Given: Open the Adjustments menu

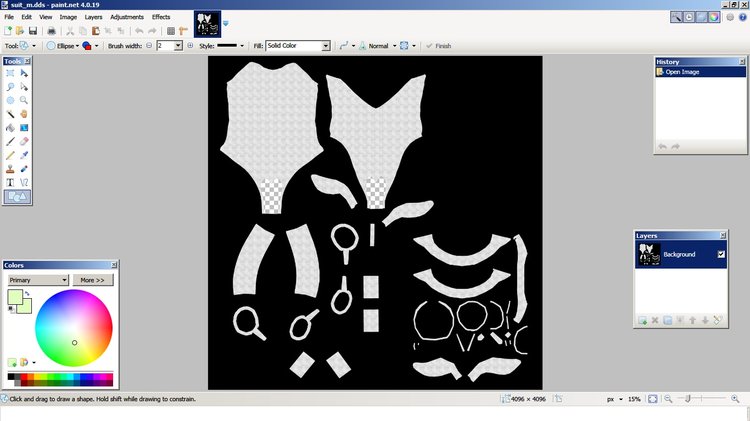Looking at the screenshot, I should pyautogui.click(x=127, y=17).
